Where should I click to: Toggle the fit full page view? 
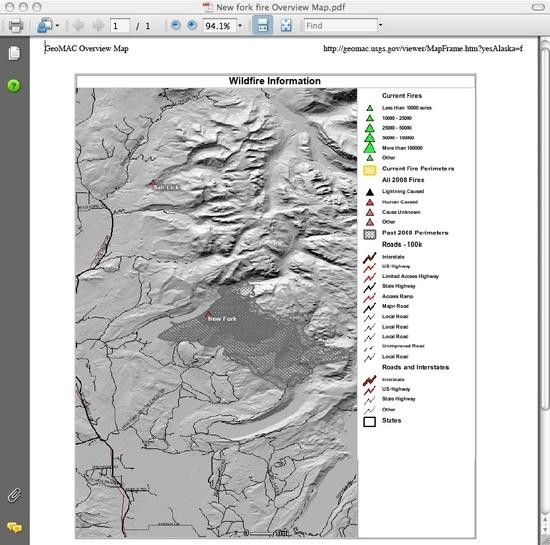[286, 26]
